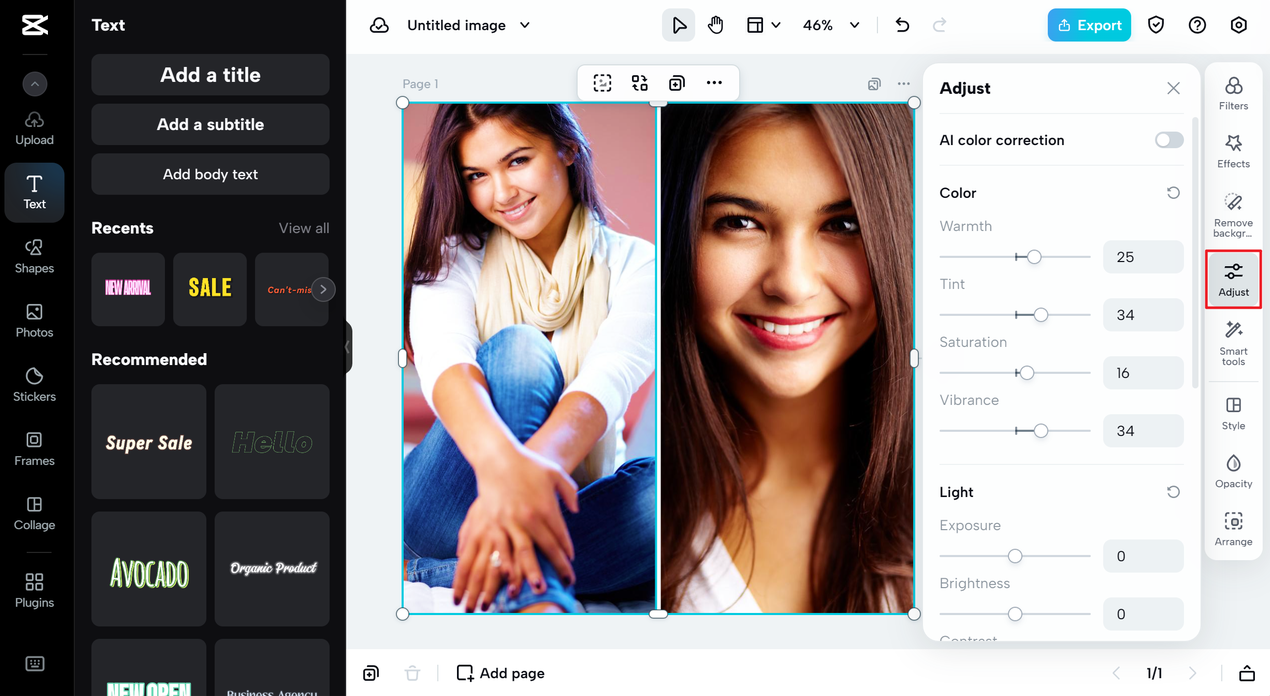Show more recent text styles arrow
Screen dimensions: 1270x696
(323, 289)
